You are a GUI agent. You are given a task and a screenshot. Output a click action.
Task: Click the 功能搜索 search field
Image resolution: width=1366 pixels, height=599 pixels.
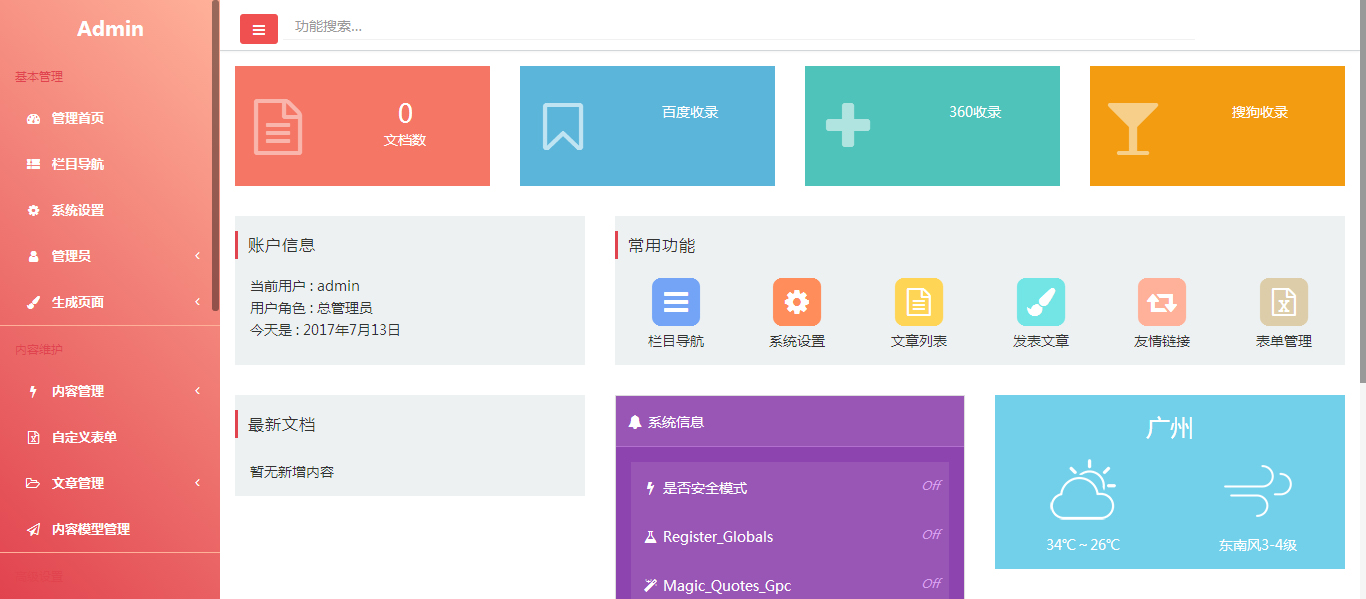740,27
